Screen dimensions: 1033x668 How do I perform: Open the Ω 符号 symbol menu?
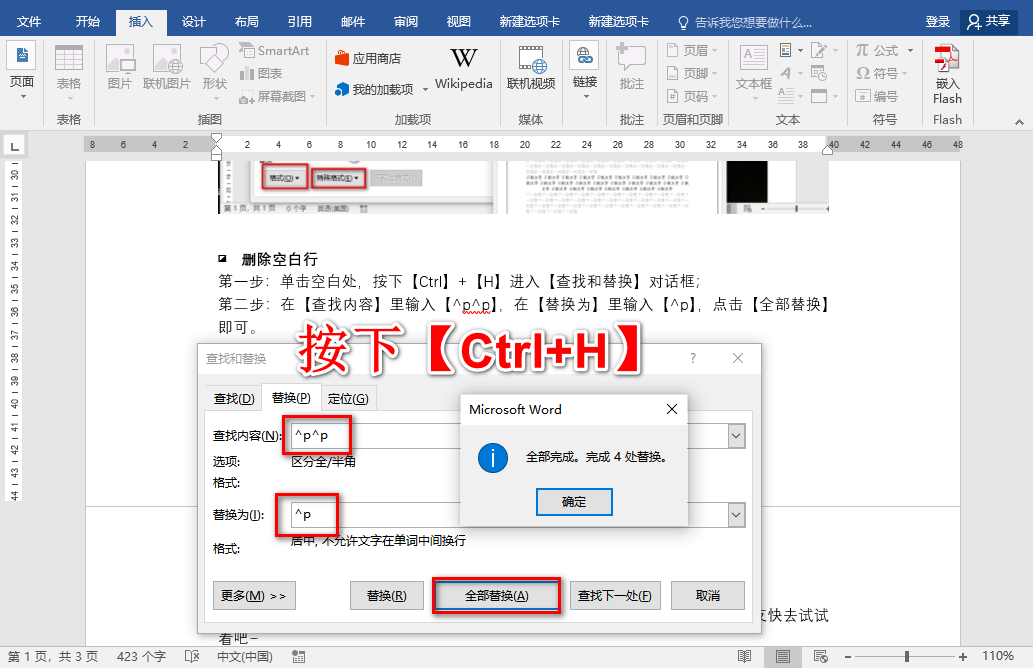(x=881, y=73)
